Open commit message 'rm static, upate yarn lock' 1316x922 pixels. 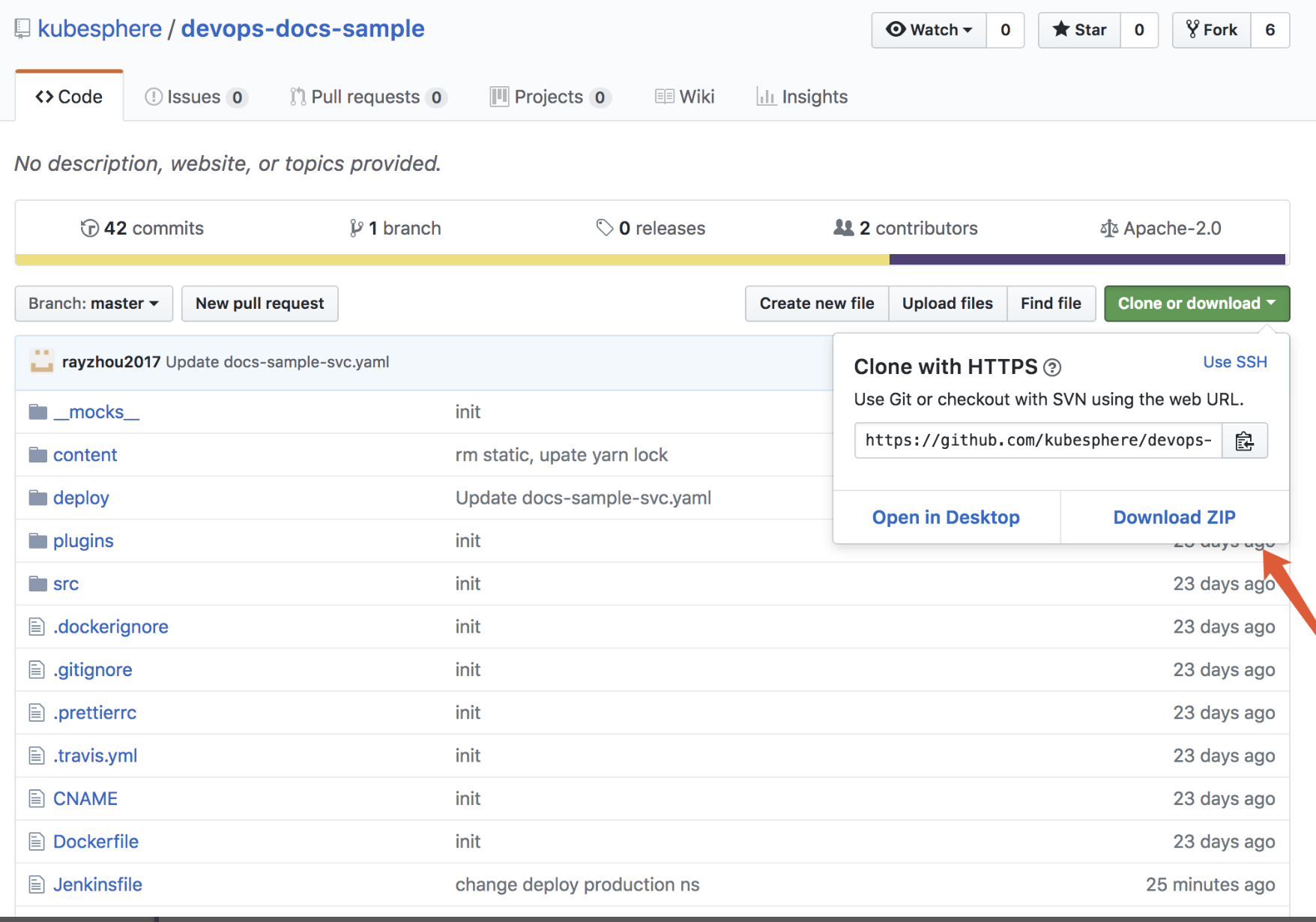pos(561,455)
